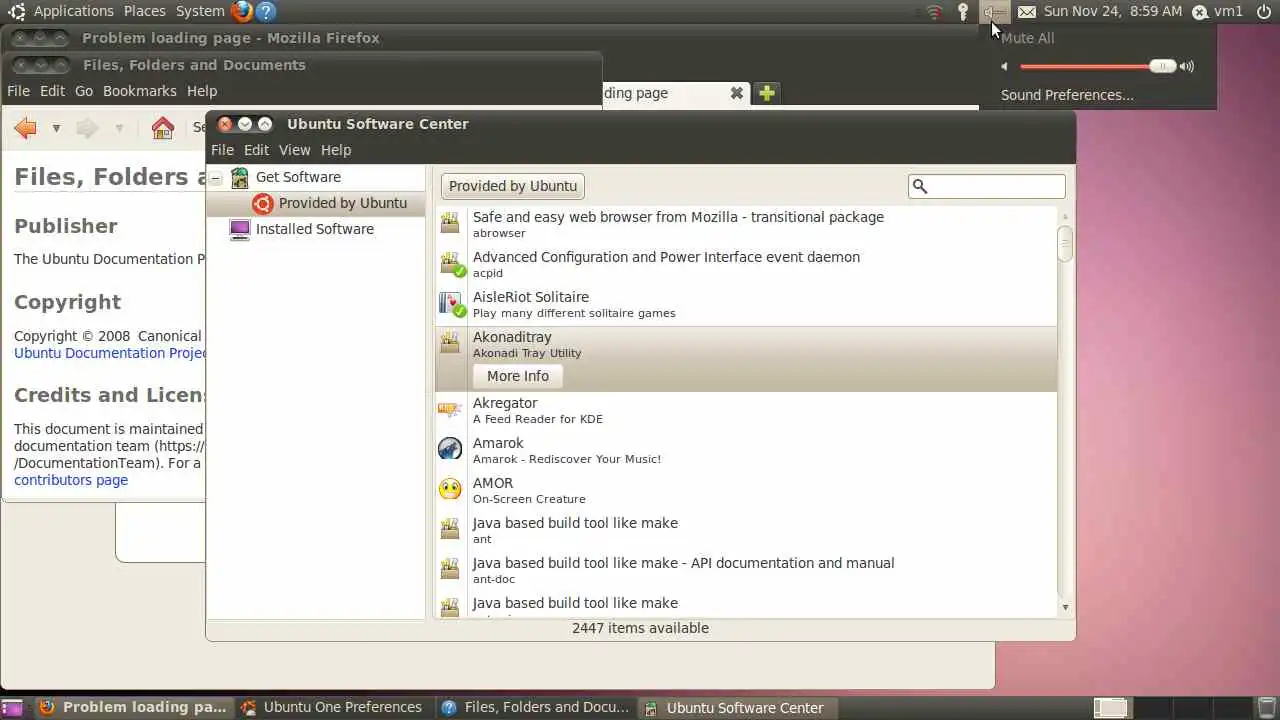1280x720 pixels.
Task: Open Back history dropdown arrow in Help window
Action: 56,128
